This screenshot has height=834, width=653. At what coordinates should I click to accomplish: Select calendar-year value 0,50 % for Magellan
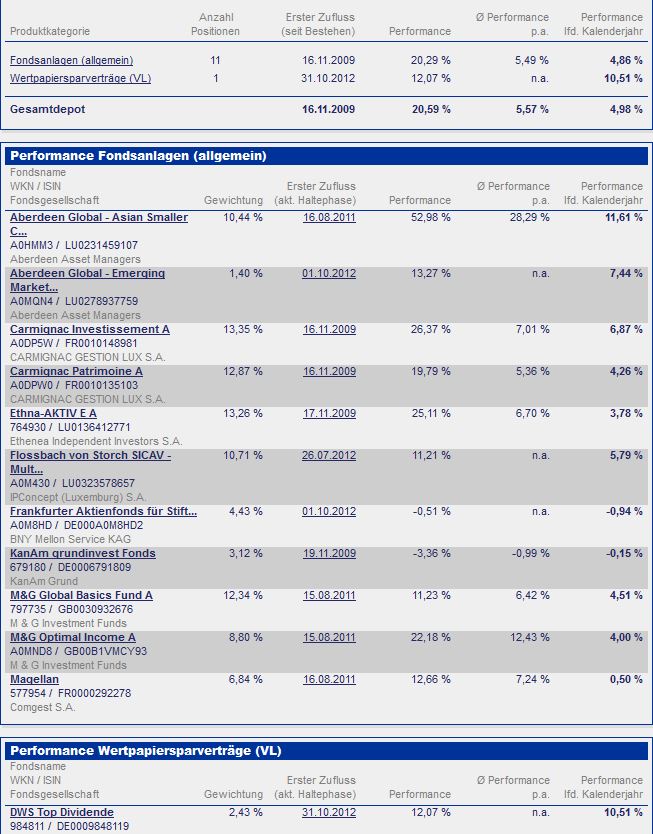[x=626, y=679]
